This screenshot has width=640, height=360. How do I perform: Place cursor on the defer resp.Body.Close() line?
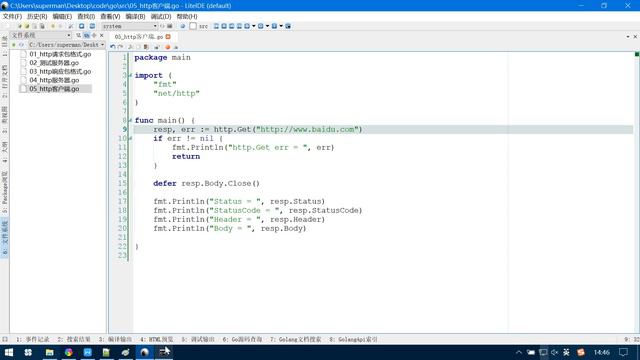(x=206, y=183)
